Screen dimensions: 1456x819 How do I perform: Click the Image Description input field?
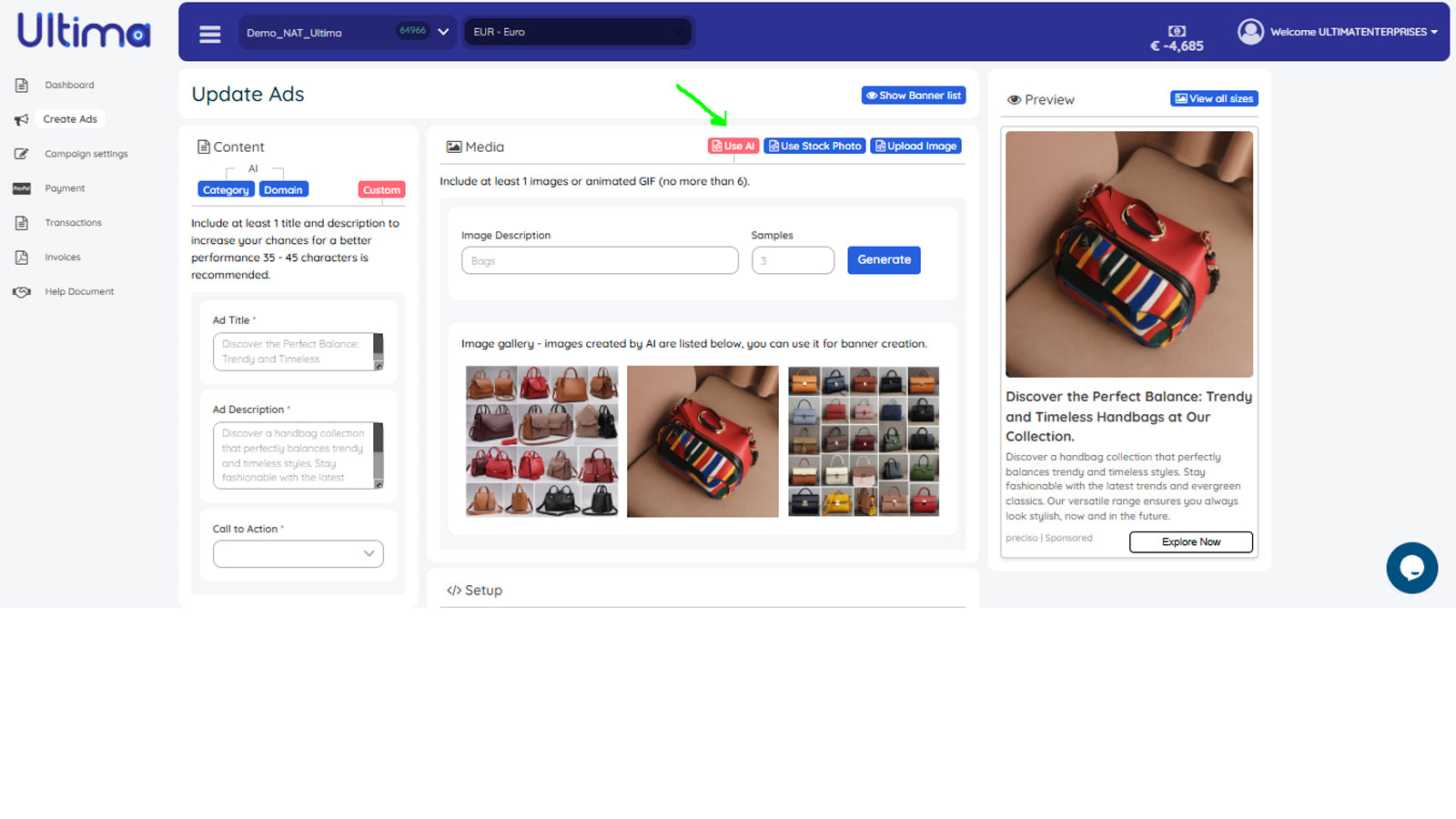[600, 261]
